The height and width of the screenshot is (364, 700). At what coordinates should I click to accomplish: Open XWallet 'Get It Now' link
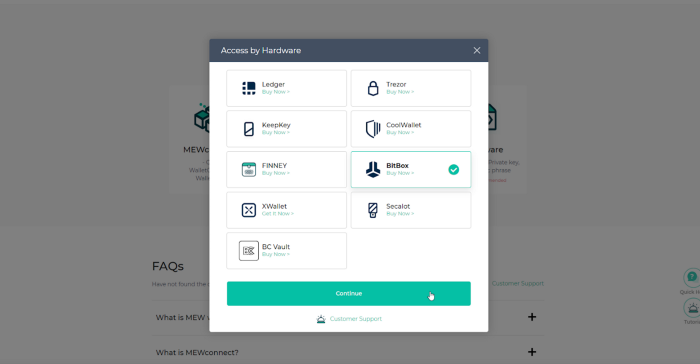tap(278, 214)
